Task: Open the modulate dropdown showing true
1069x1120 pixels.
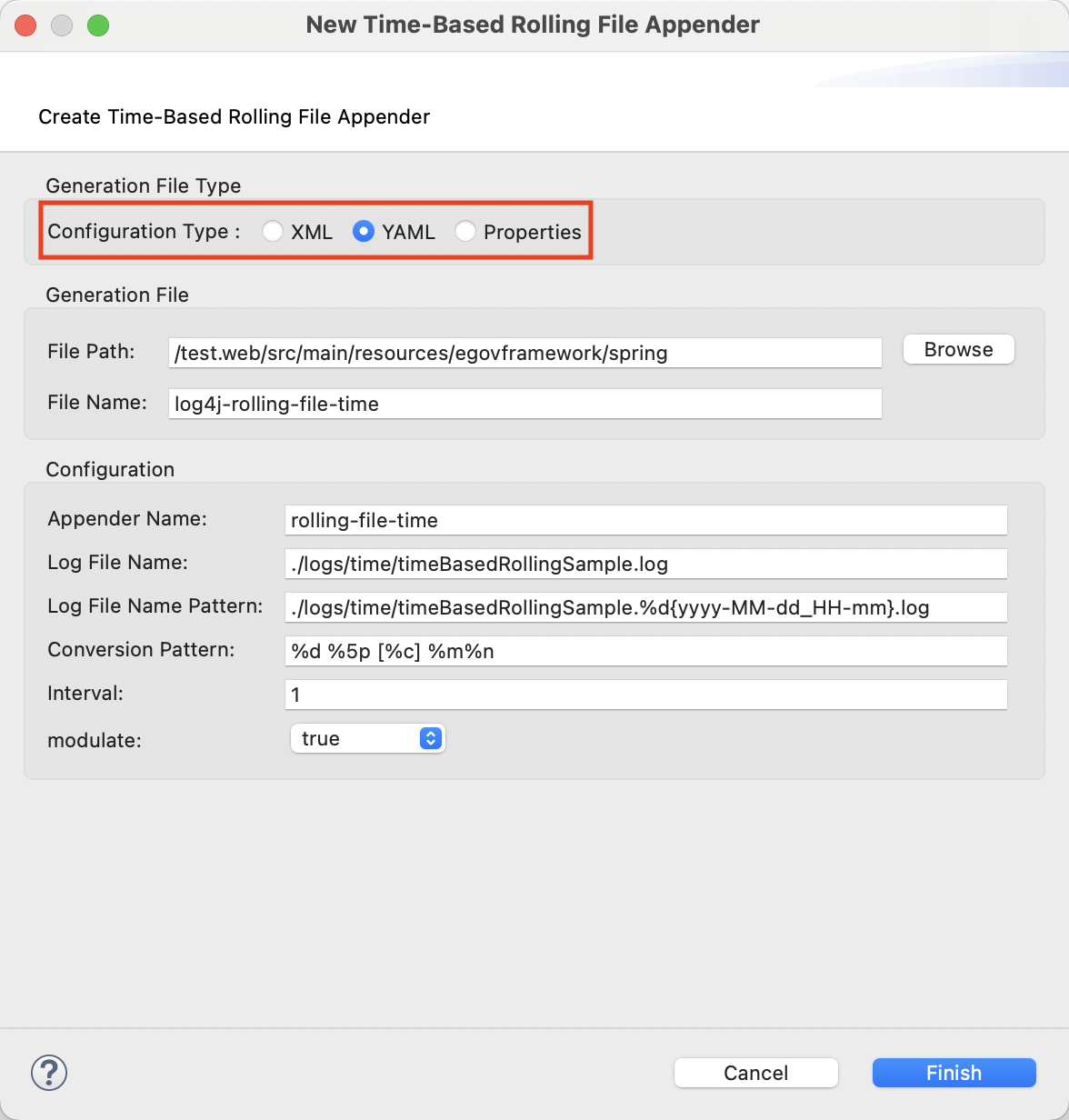Action: pos(367,738)
